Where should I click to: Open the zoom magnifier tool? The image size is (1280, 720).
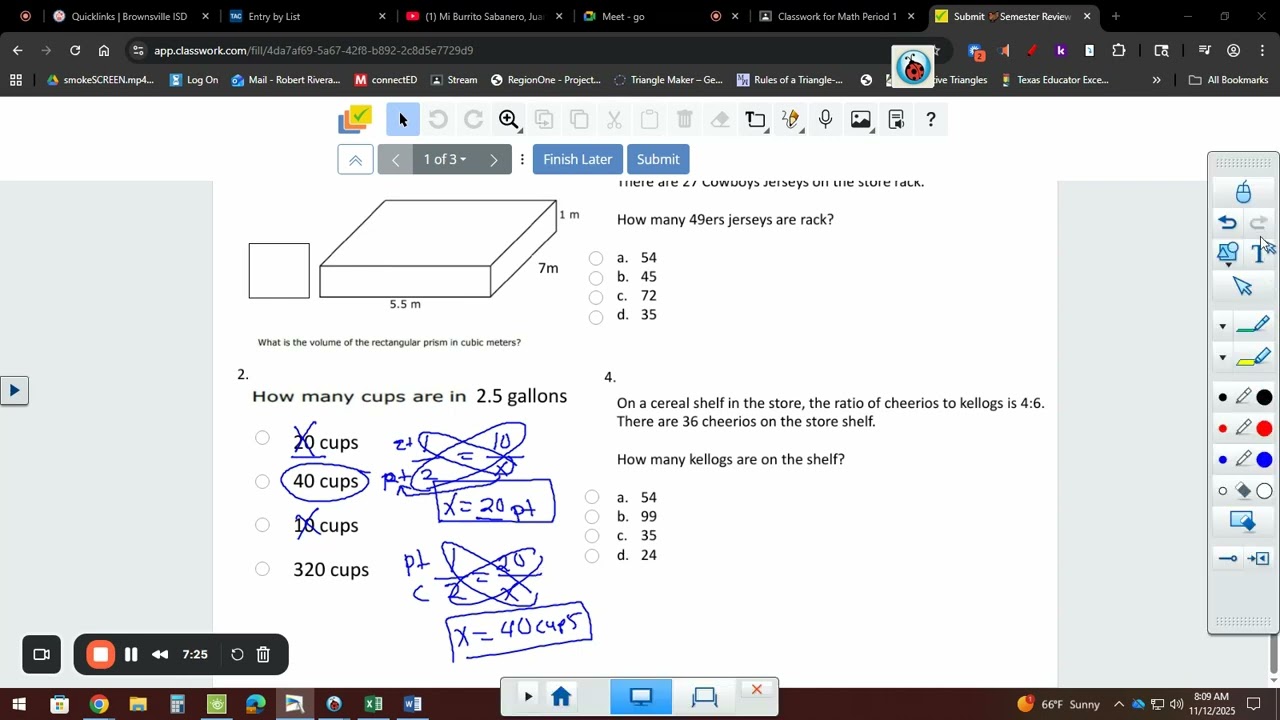pos(509,120)
